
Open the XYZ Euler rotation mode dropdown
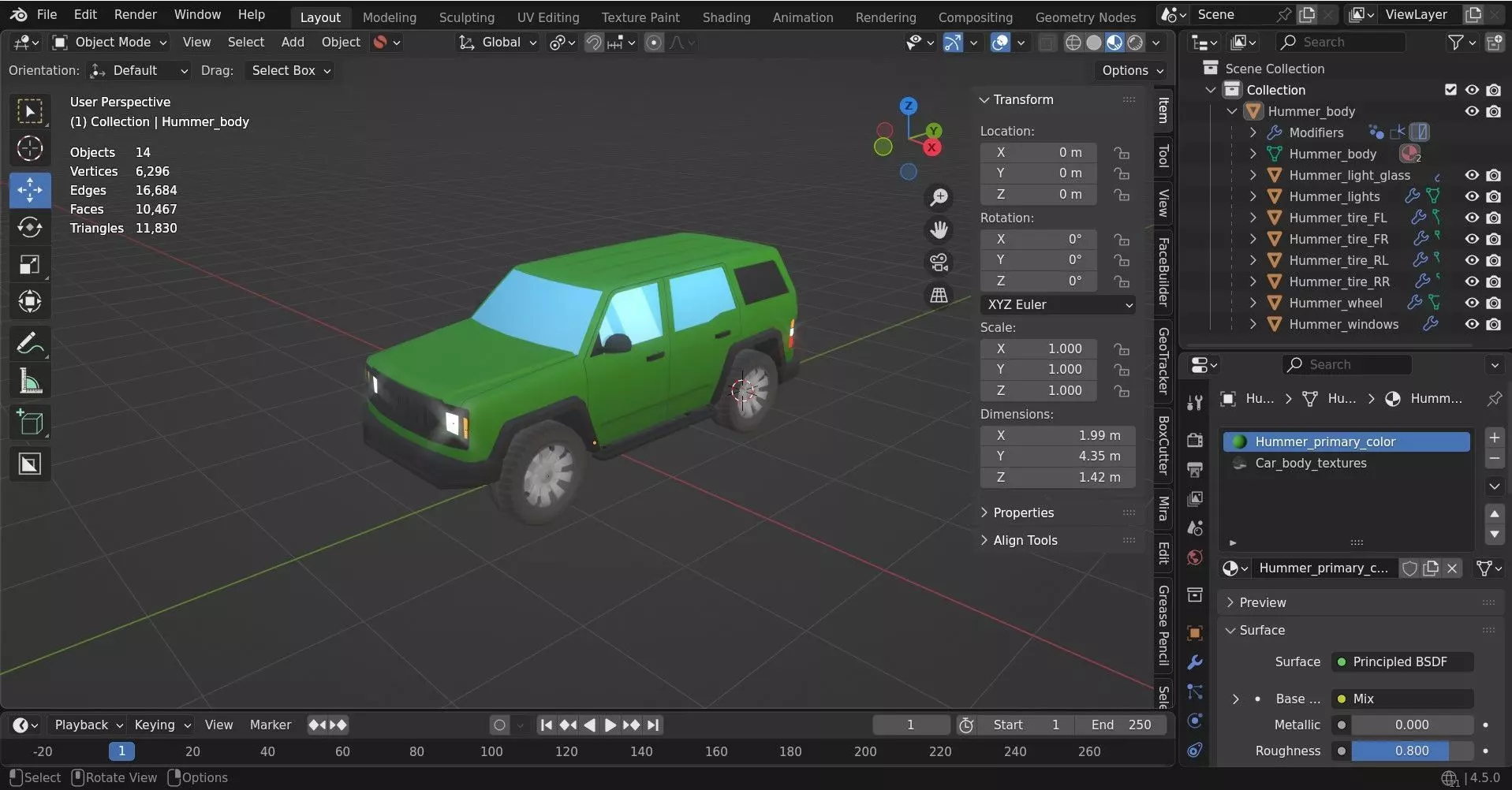tap(1058, 304)
